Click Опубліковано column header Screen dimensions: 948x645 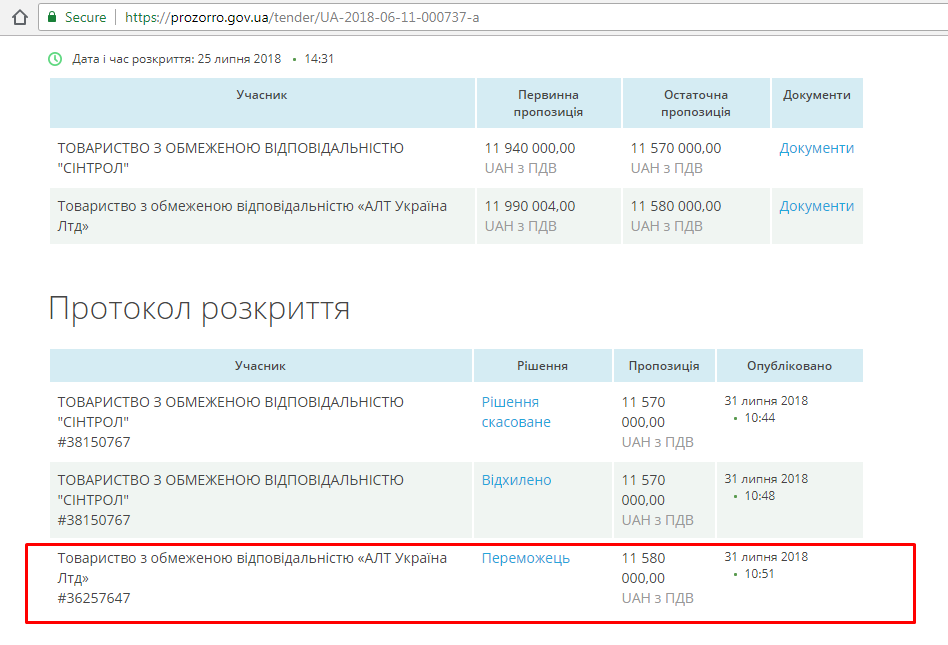(789, 366)
